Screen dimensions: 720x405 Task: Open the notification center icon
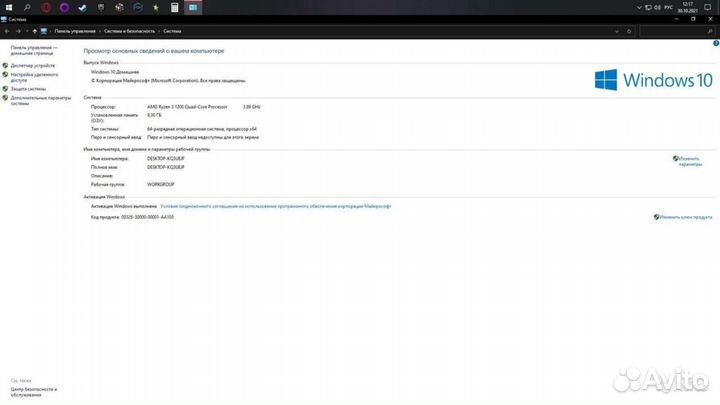click(x=708, y=7)
